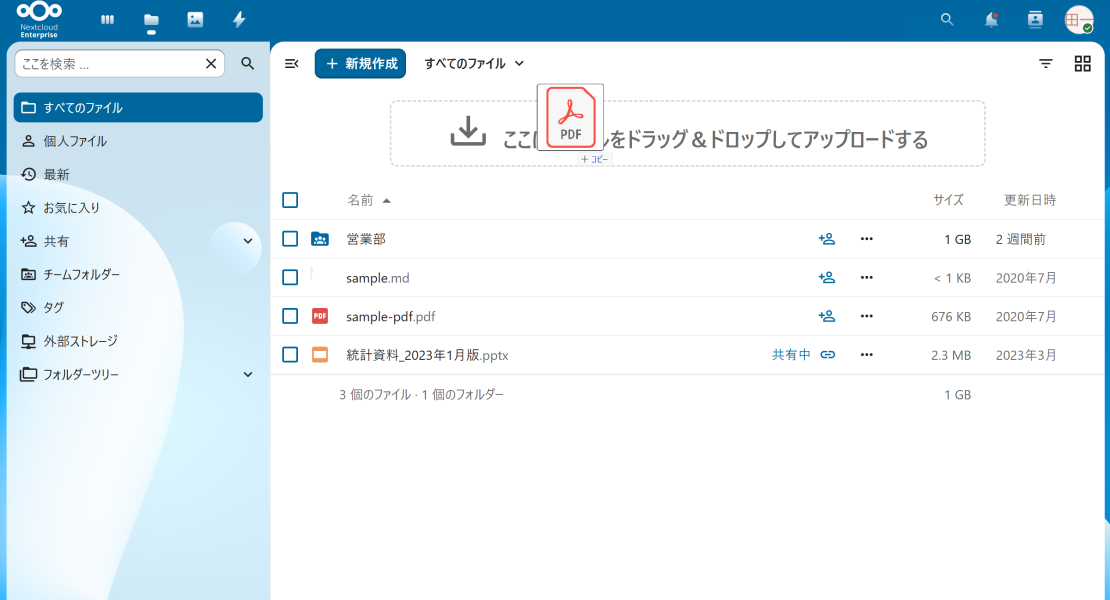This screenshot has width=1110, height=600.
Task: Click the 2.3 MB size cell
Action: click(951, 355)
